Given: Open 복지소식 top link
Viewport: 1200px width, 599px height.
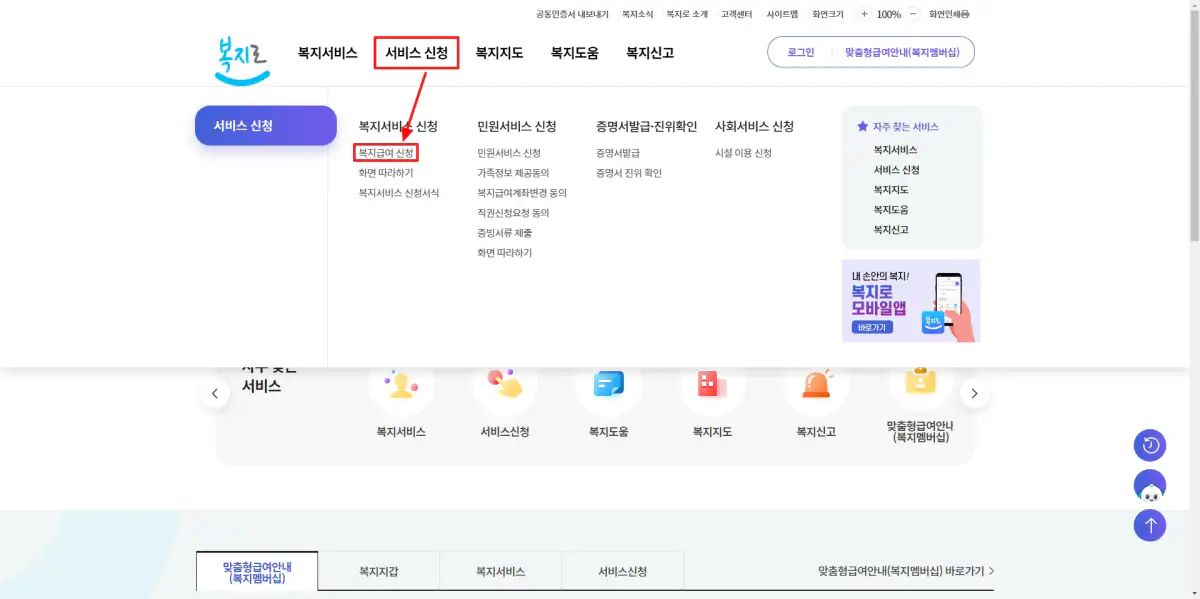Looking at the screenshot, I should coord(637,14).
